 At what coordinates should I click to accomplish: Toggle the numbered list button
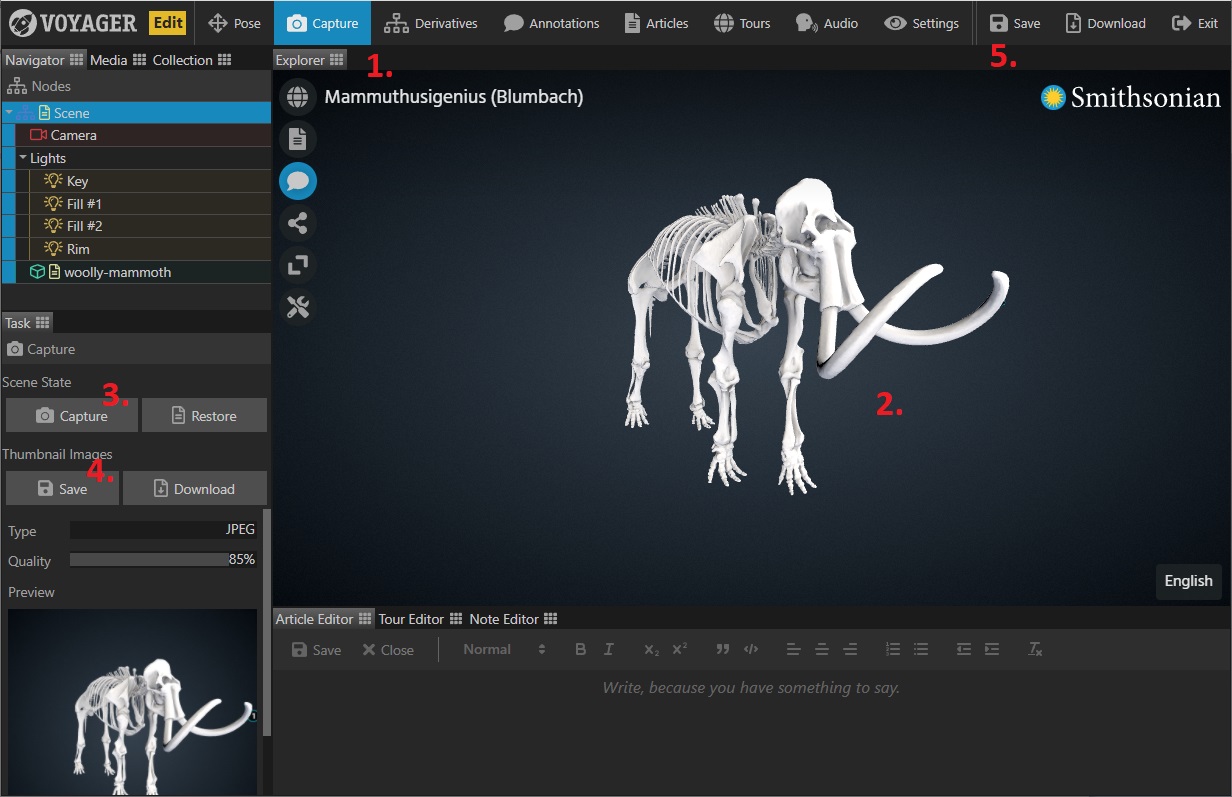893,650
